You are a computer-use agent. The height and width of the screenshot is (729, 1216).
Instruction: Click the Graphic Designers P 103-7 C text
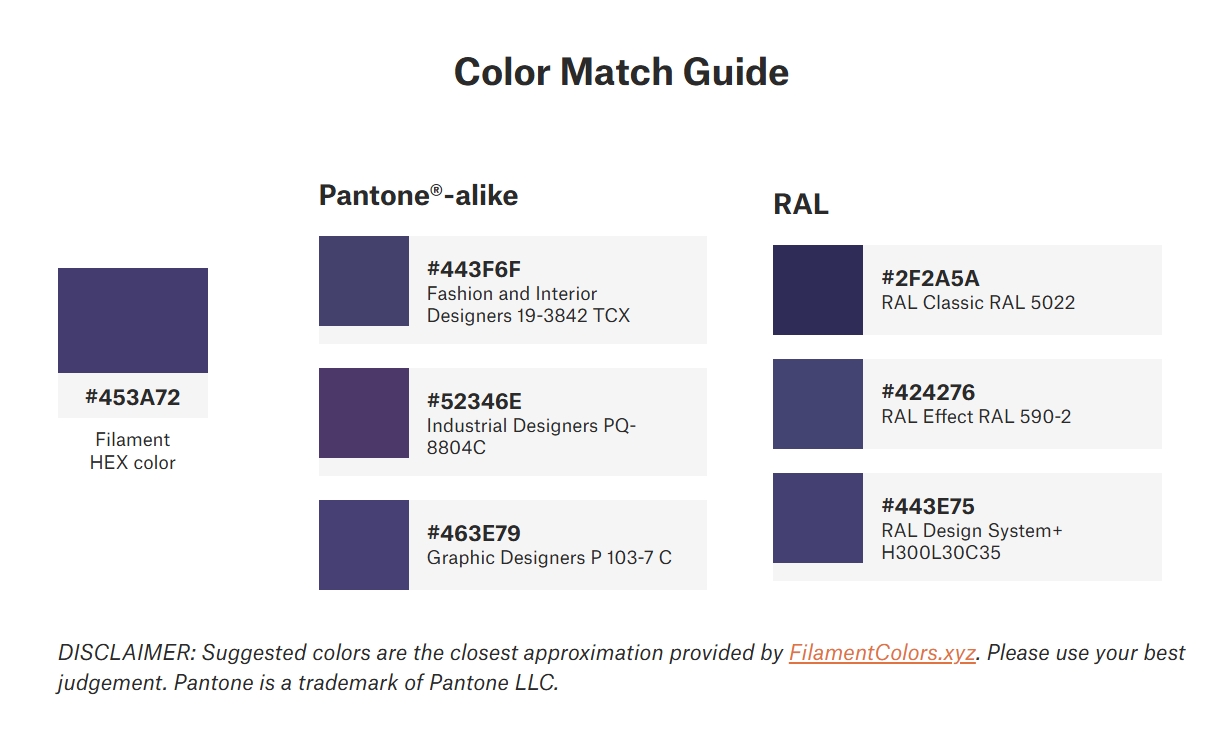[x=549, y=558]
